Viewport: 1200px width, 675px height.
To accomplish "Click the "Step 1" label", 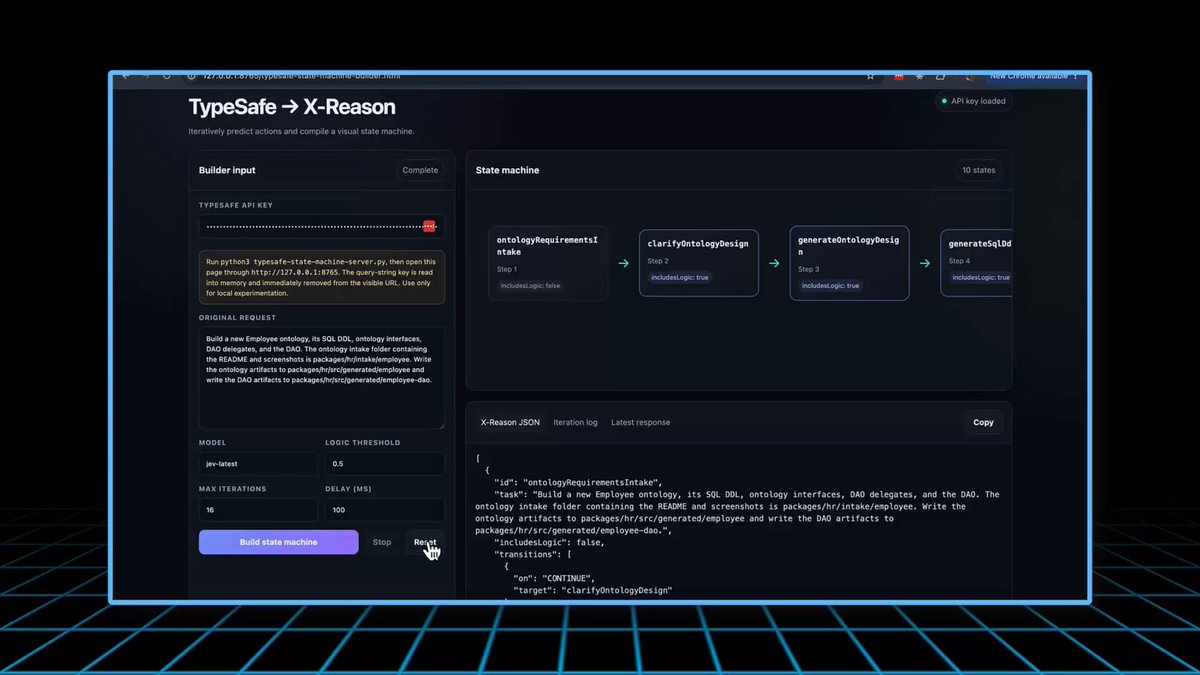I will click(507, 269).
